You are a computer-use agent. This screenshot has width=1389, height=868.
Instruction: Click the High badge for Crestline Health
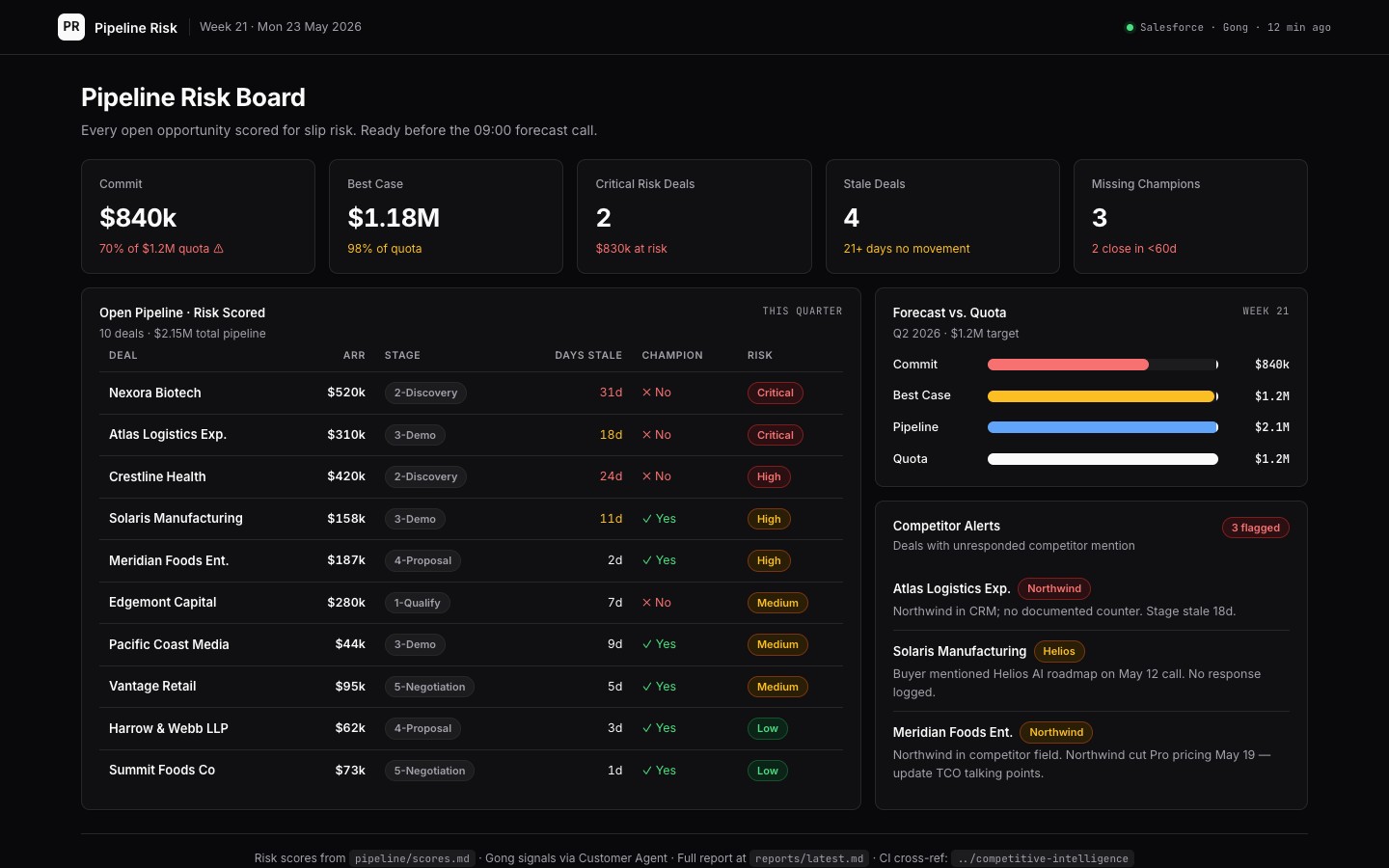[x=769, y=476]
